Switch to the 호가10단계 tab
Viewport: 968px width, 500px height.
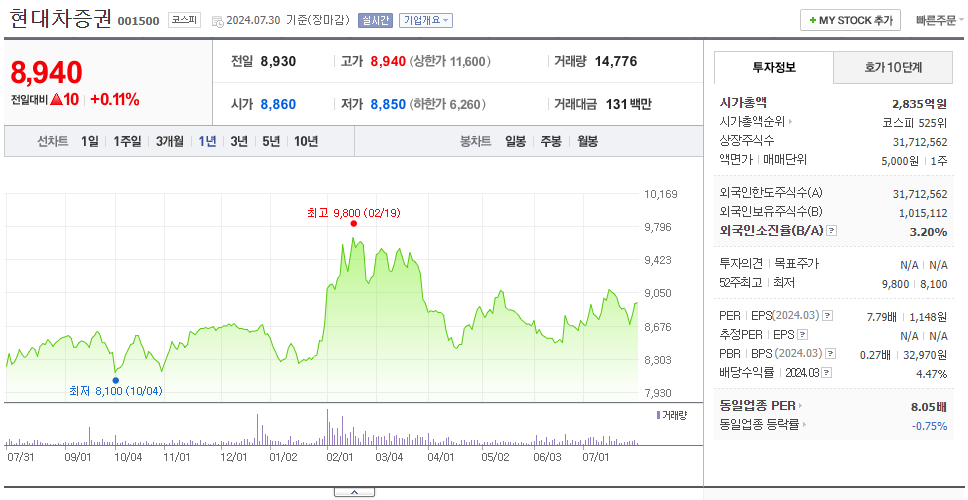[x=893, y=67]
